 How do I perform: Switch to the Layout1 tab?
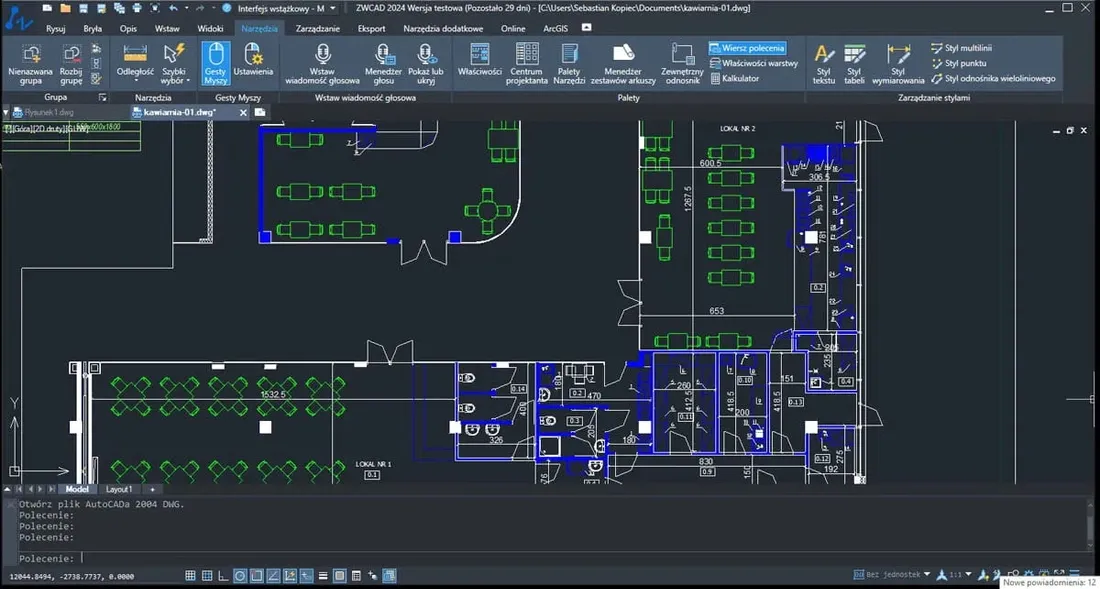(120, 489)
